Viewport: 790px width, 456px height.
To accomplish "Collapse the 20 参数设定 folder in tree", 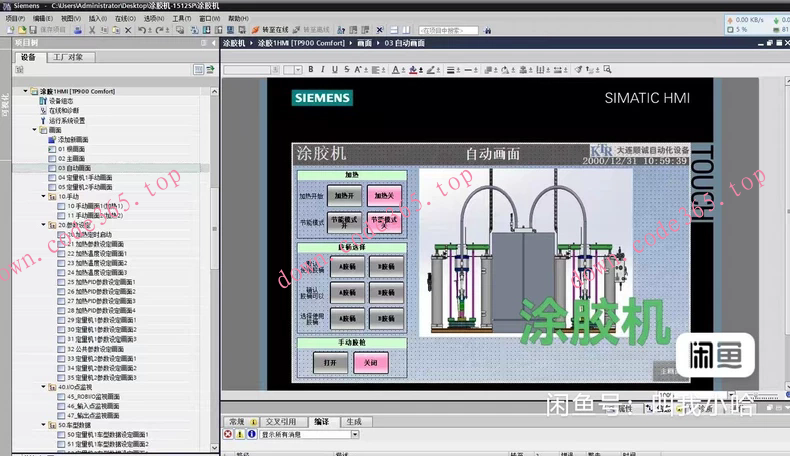I will pos(45,225).
